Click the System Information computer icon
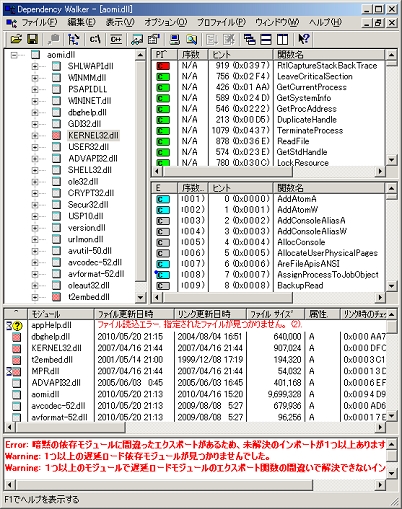The width and height of the screenshot is (402, 509). coord(175,40)
